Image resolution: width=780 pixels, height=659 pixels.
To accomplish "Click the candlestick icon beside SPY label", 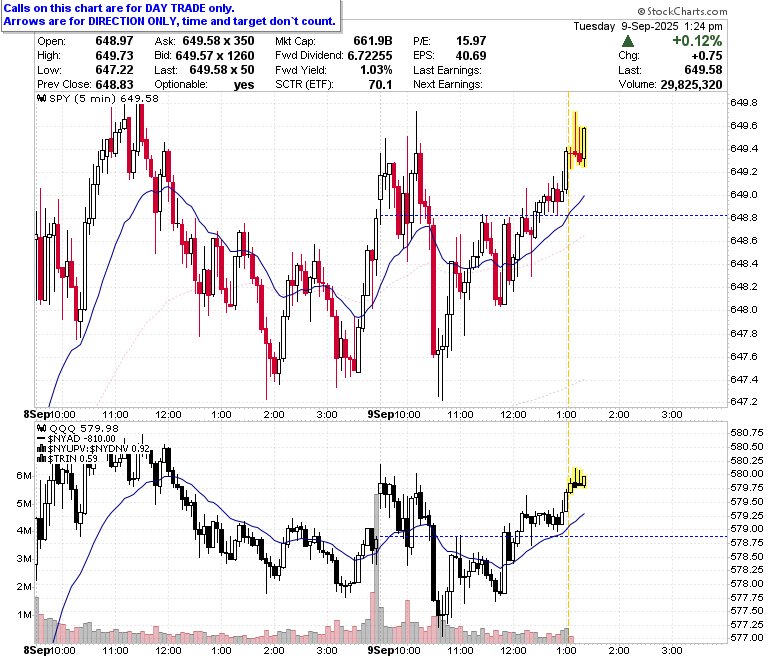I will point(42,98).
